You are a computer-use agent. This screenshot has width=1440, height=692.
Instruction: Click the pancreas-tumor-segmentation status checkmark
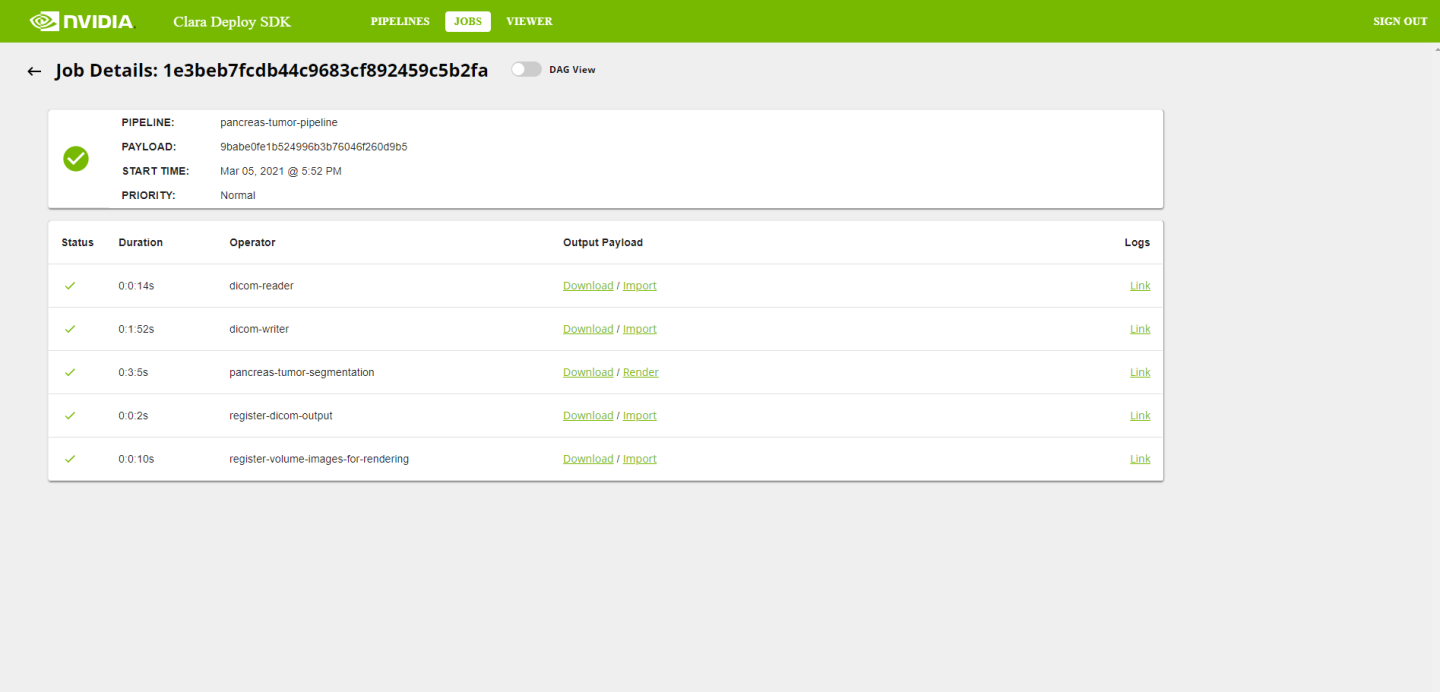70,372
